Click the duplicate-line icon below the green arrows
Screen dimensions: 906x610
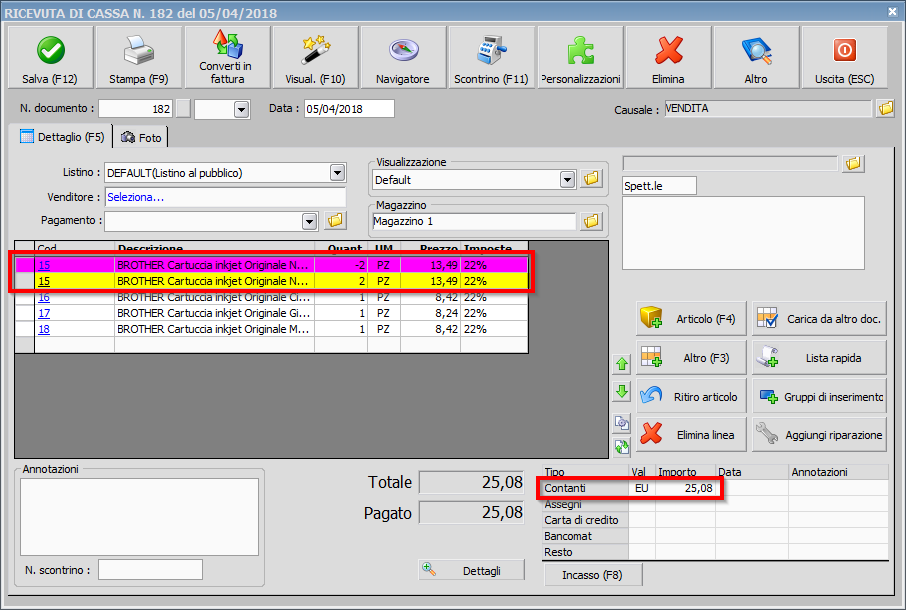pos(622,423)
